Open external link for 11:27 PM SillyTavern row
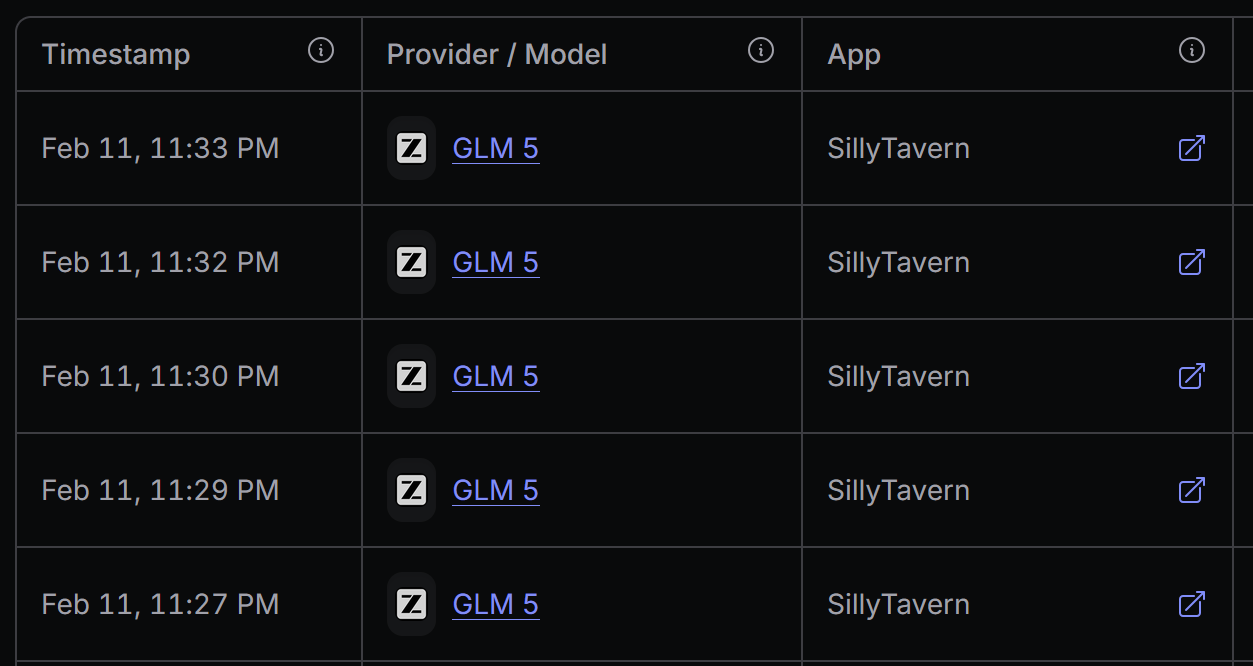This screenshot has height=666, width=1253. click(1192, 605)
